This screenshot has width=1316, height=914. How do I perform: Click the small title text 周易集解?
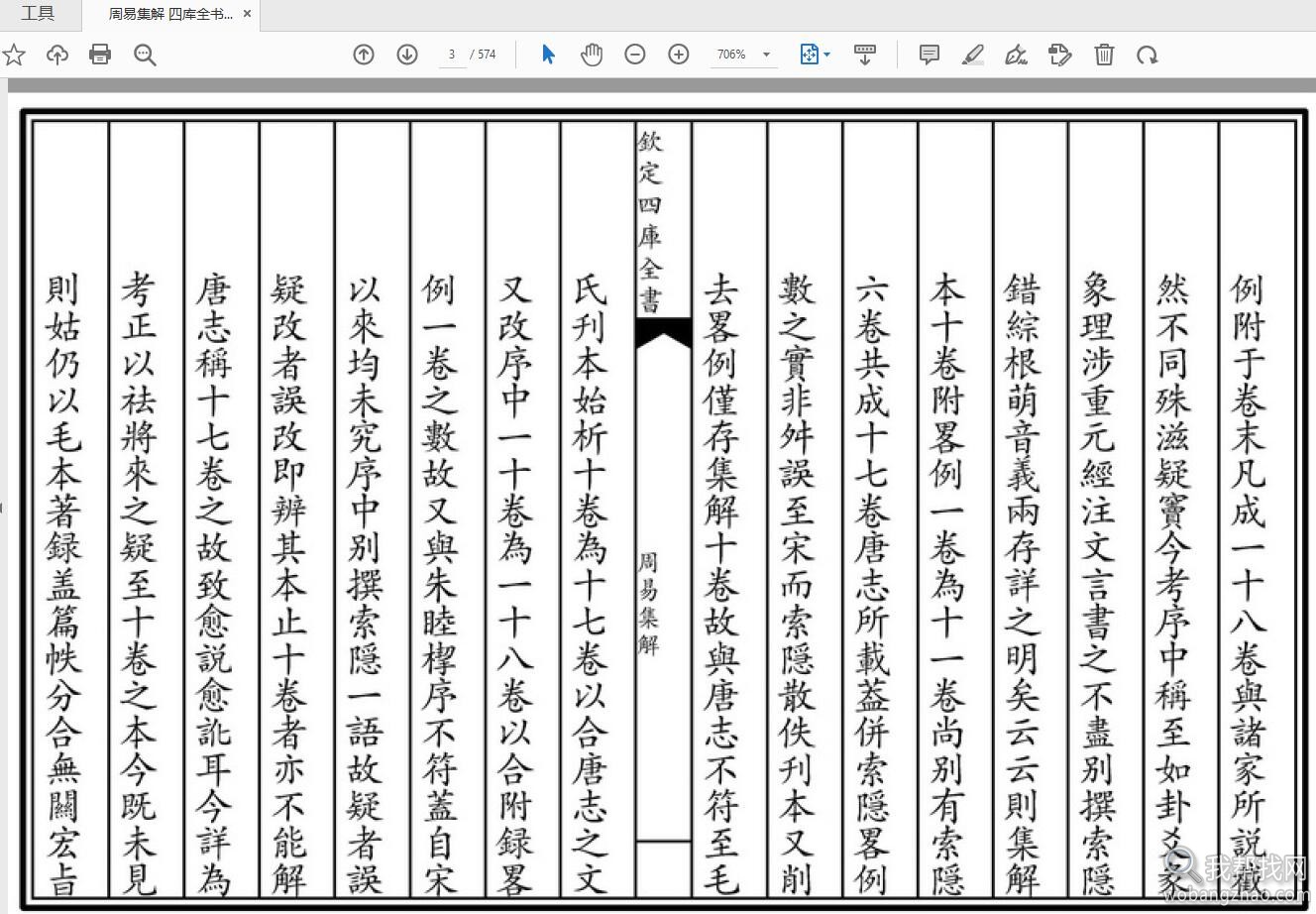point(649,605)
